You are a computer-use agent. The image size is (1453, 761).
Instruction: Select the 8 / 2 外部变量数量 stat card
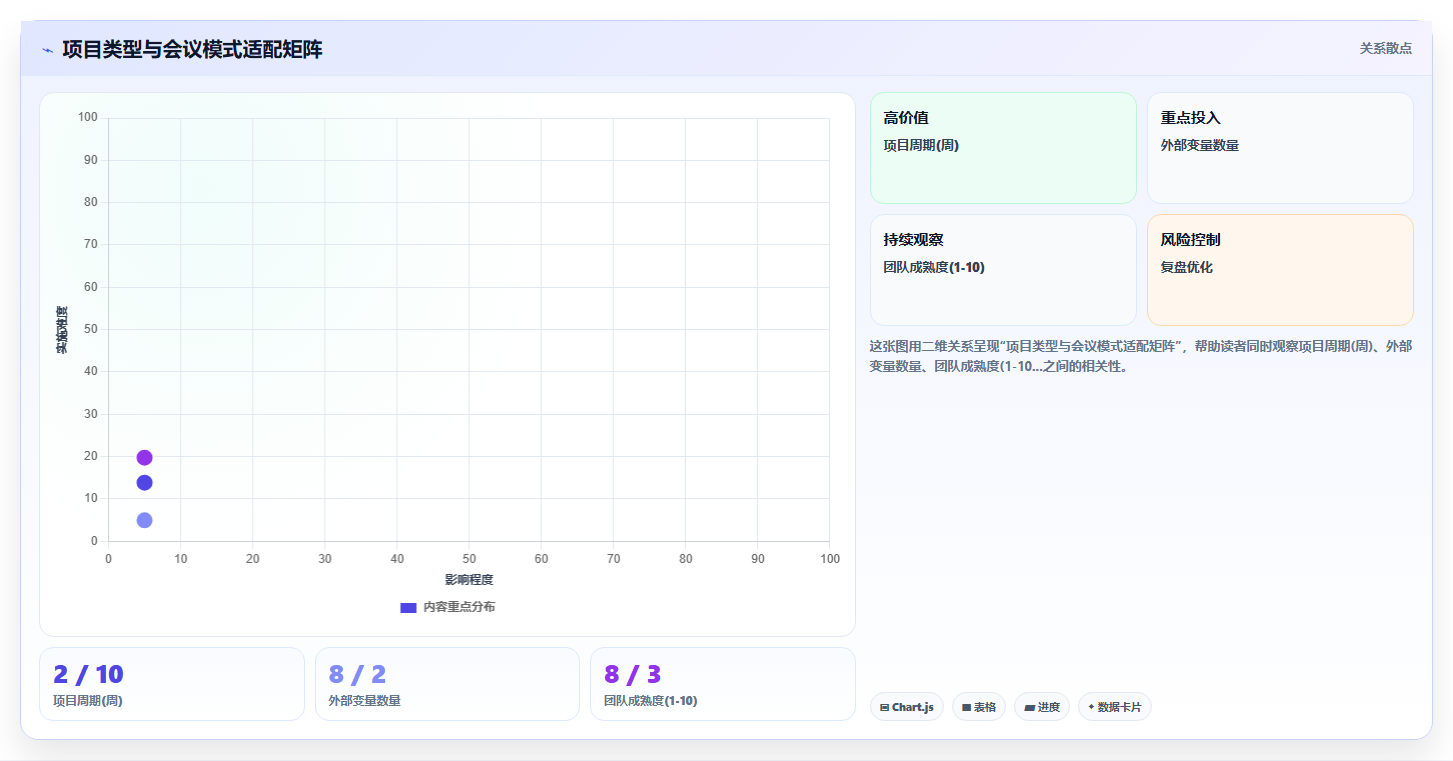point(447,684)
